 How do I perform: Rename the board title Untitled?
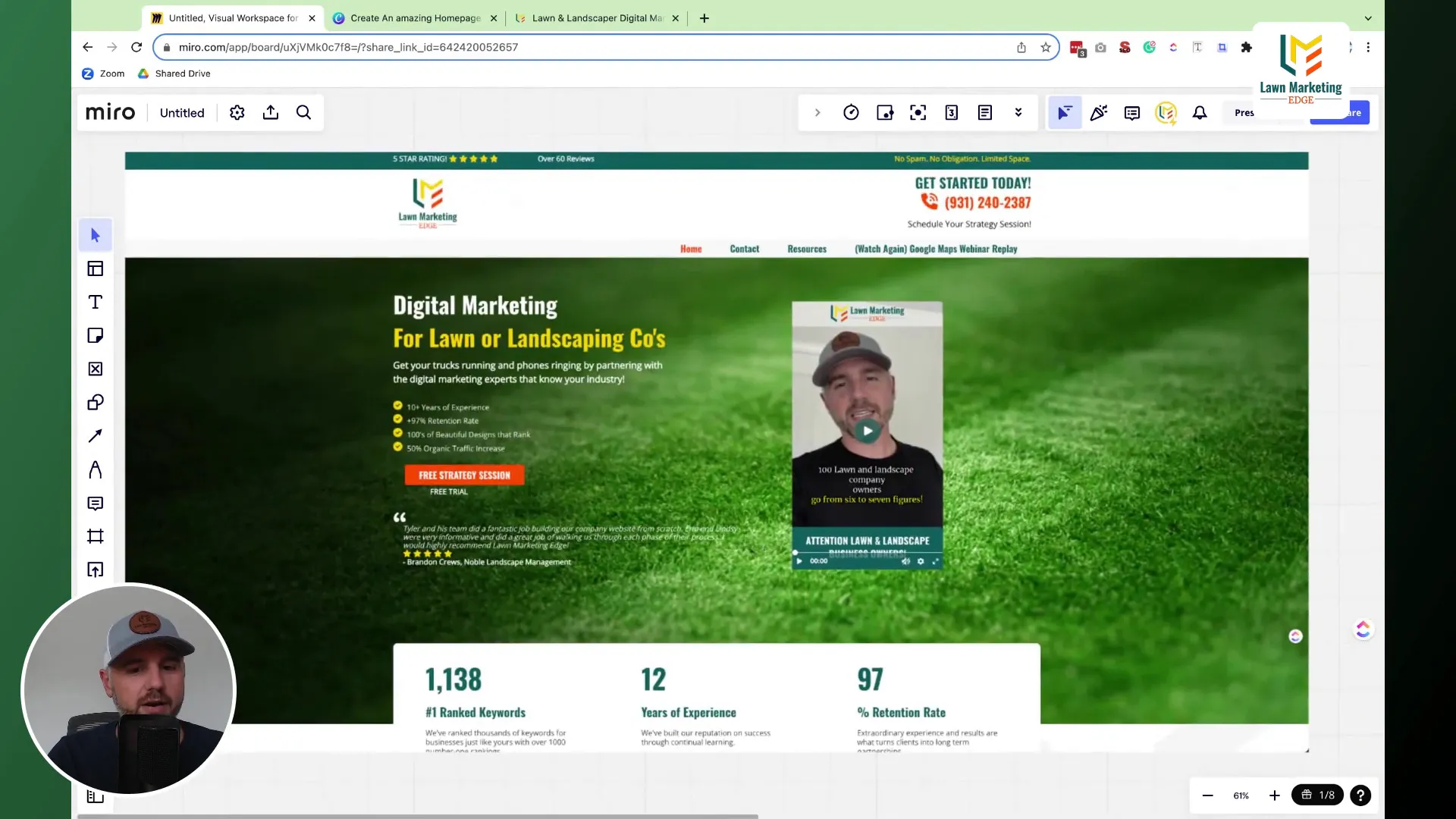182,112
